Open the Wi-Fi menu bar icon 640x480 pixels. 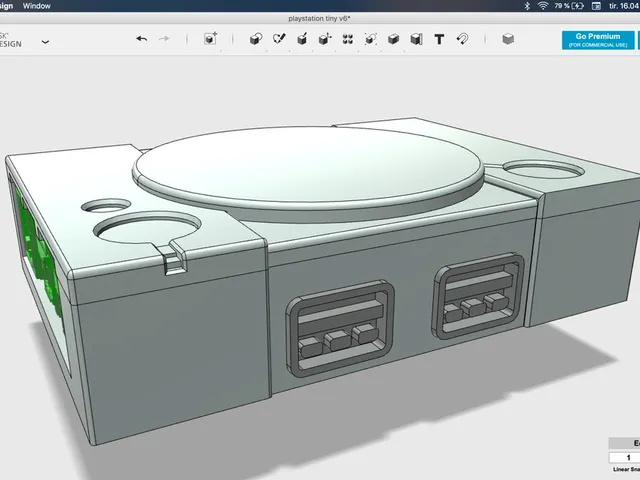[543, 6]
